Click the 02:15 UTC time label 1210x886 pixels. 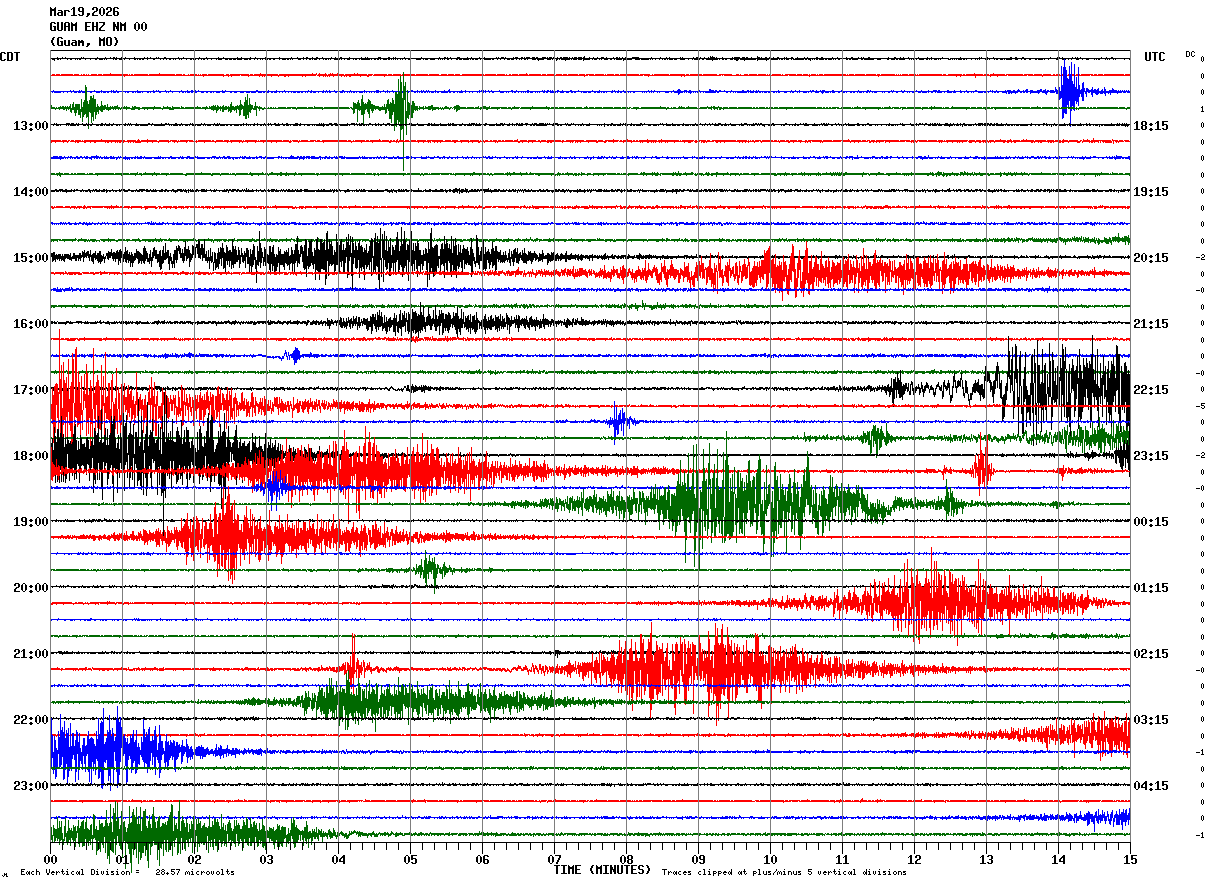(x=1151, y=654)
